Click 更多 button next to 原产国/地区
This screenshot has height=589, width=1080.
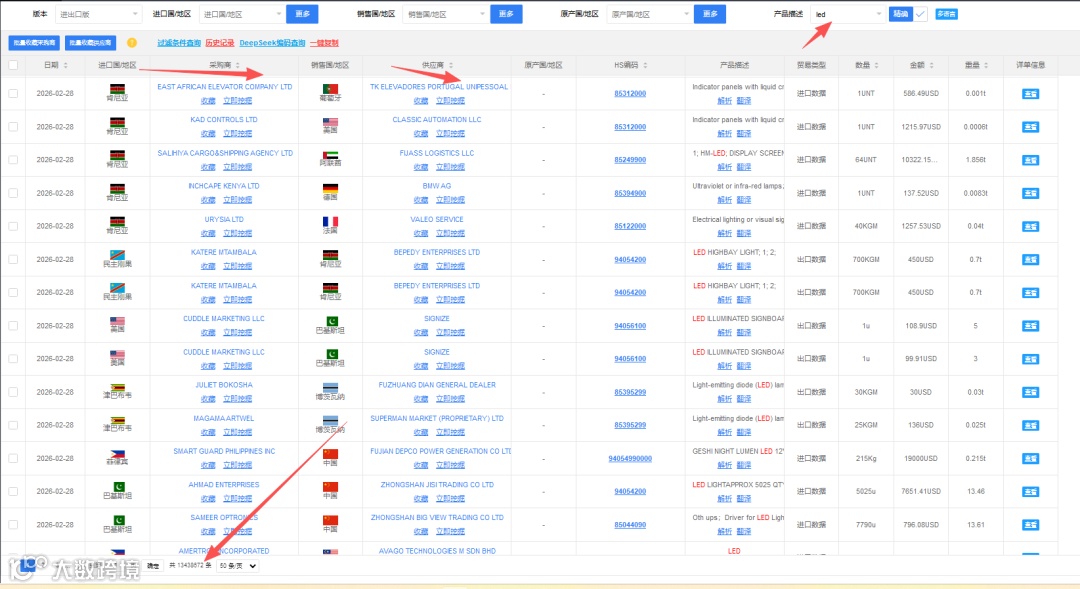click(x=710, y=14)
